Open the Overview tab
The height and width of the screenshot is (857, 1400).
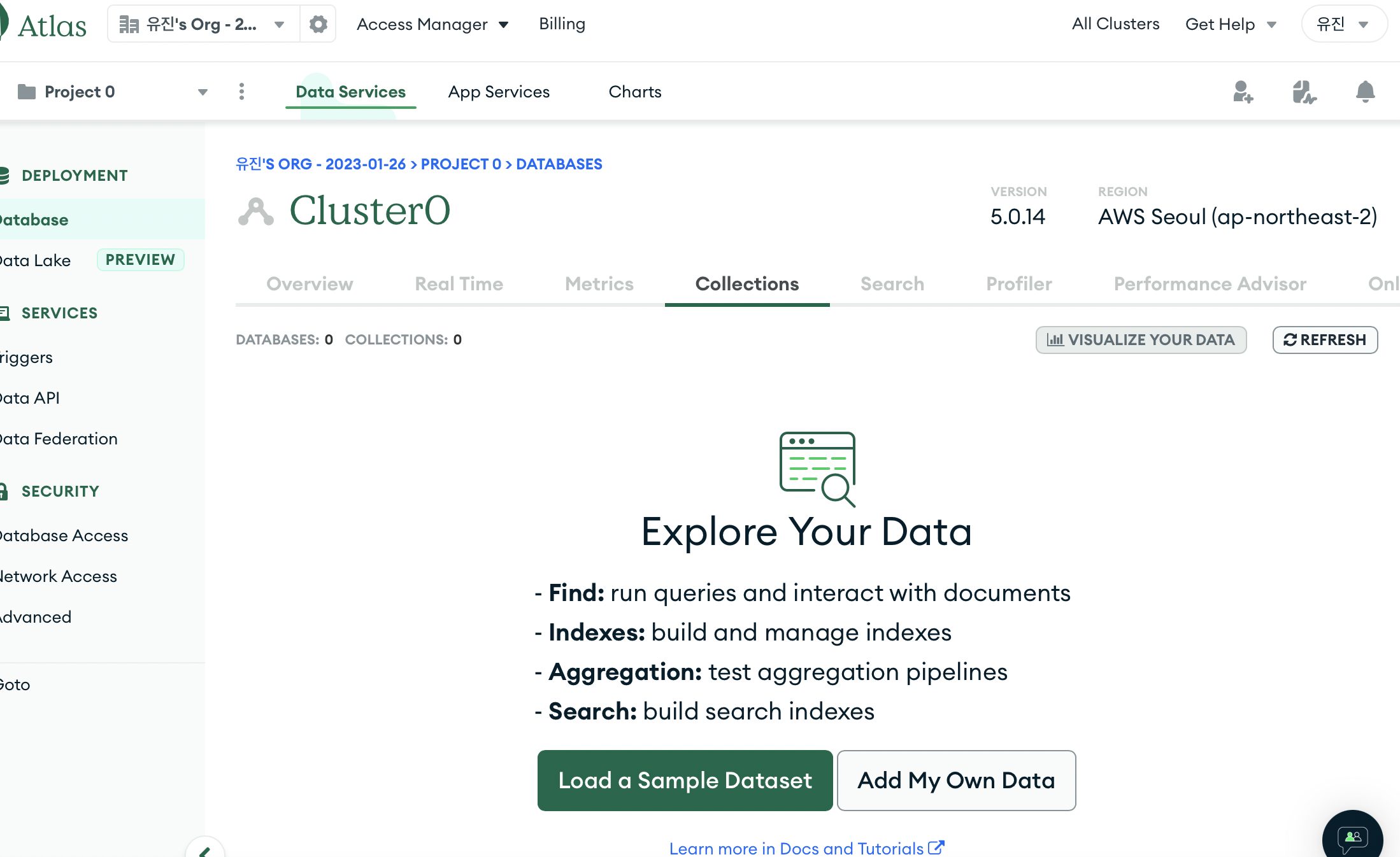tap(310, 284)
